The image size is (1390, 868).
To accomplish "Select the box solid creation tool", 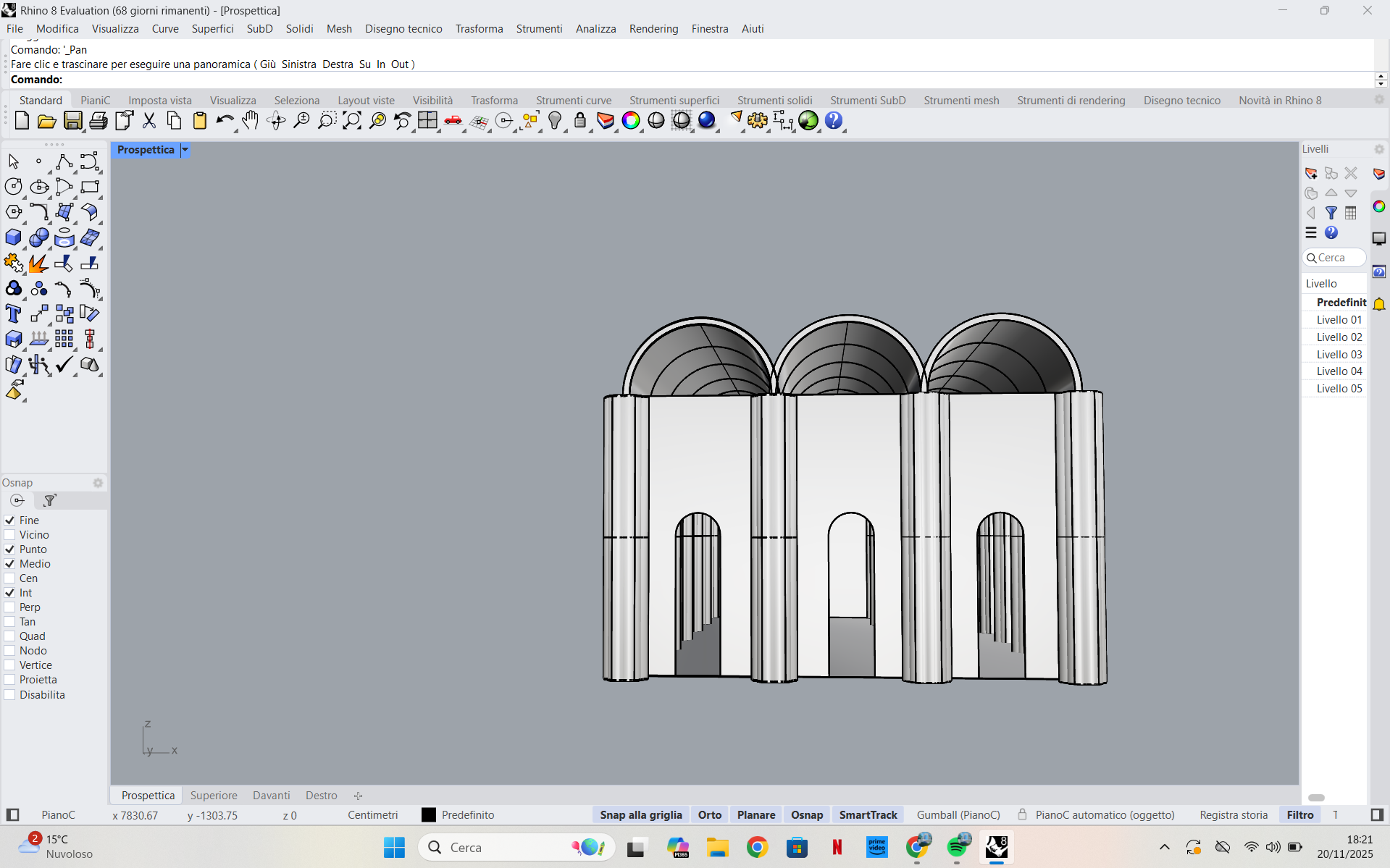I will (13, 237).
